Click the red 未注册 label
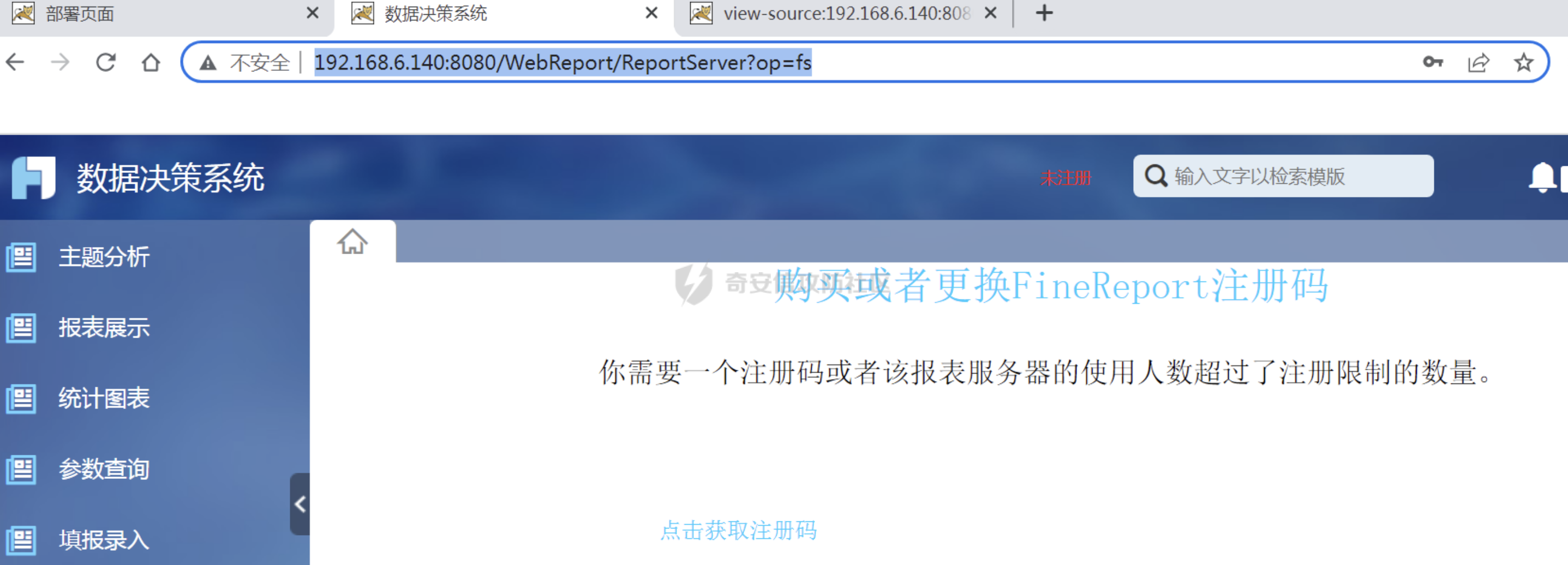 click(x=1066, y=178)
